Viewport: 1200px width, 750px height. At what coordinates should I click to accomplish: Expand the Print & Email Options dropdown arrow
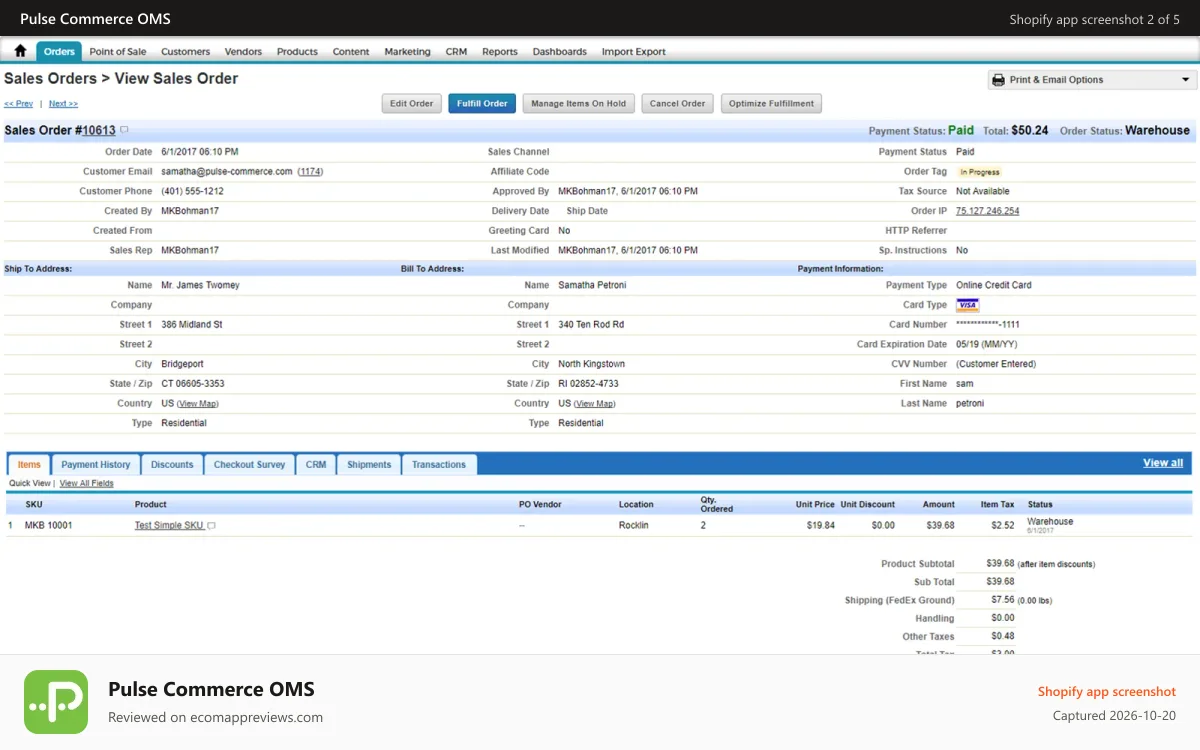click(1185, 80)
